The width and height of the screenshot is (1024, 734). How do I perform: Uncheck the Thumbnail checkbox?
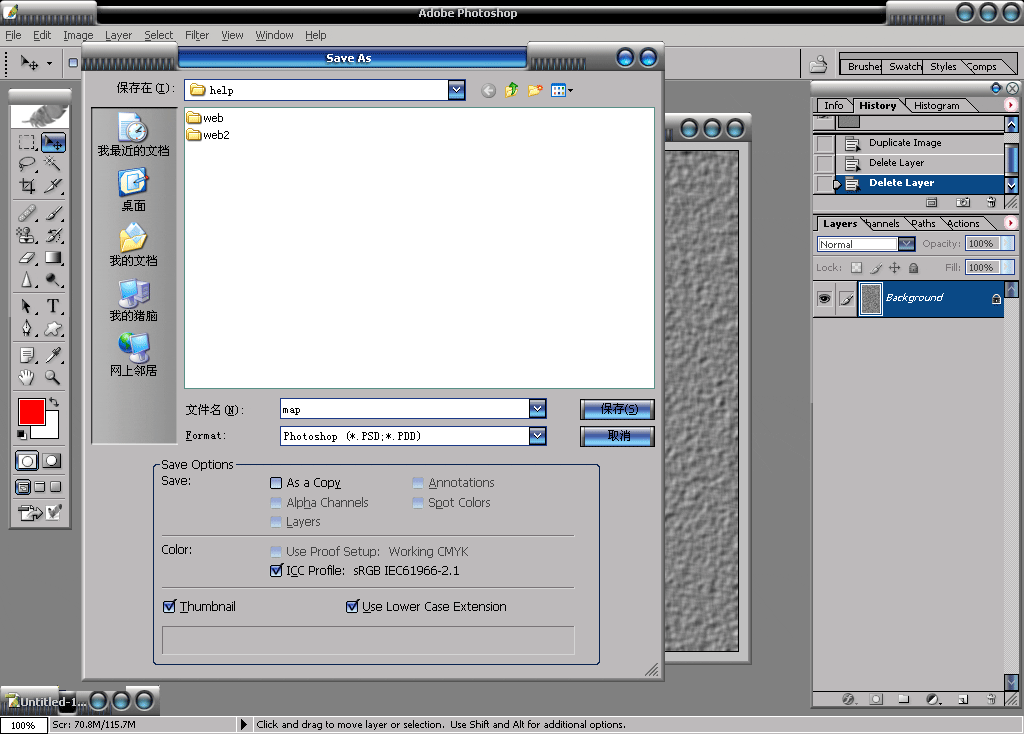[x=169, y=607]
